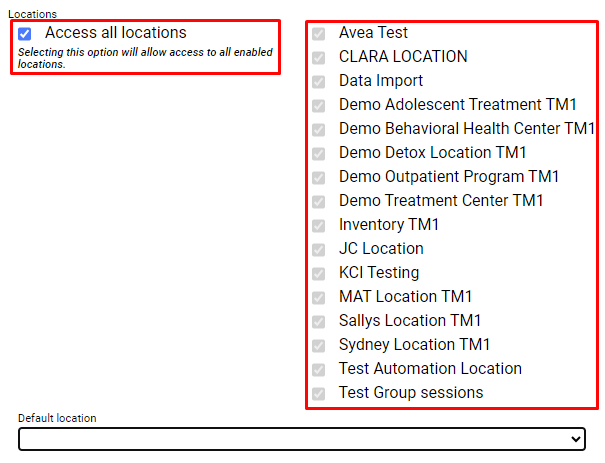Click the Access all locations label text
This screenshot has height=463, width=605.
[x=115, y=33]
